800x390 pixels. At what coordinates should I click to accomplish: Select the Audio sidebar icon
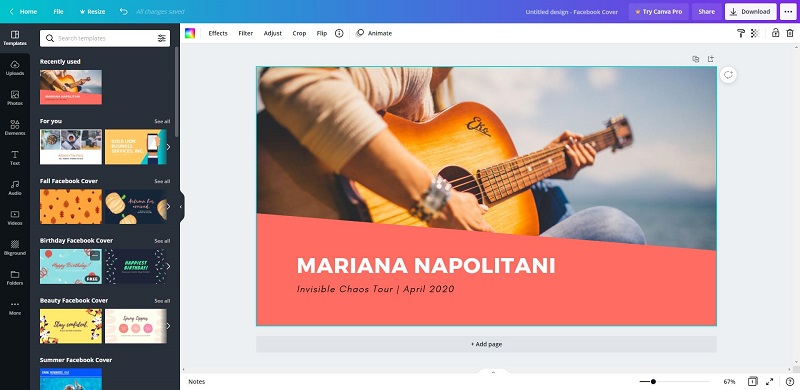[x=15, y=187]
